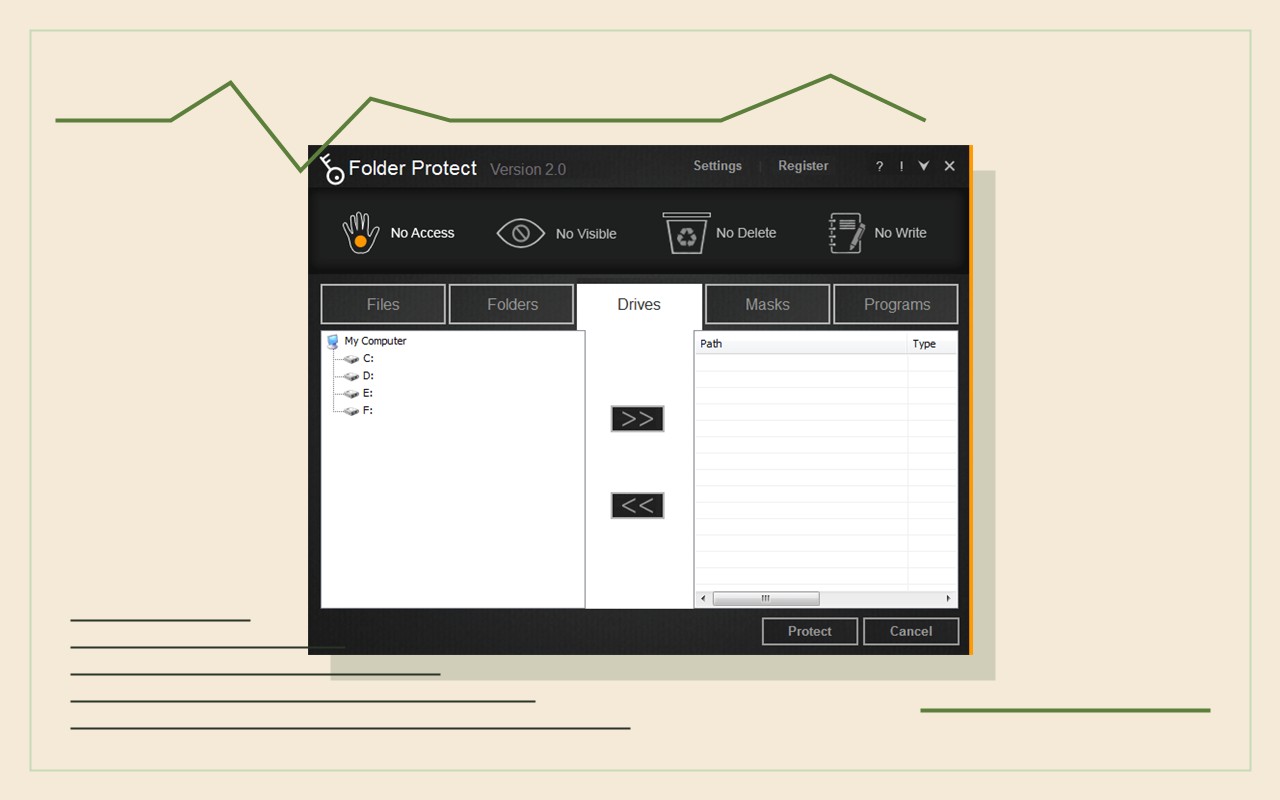
Task: Open the Programs tab
Action: 896,304
